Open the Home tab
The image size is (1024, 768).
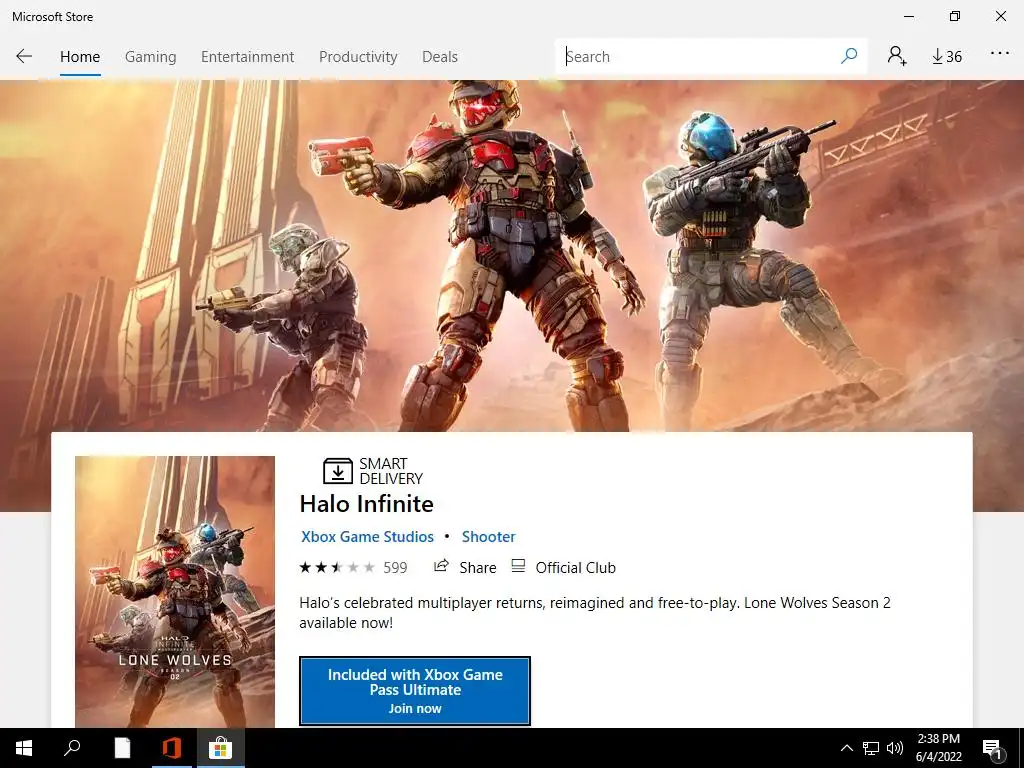click(80, 57)
